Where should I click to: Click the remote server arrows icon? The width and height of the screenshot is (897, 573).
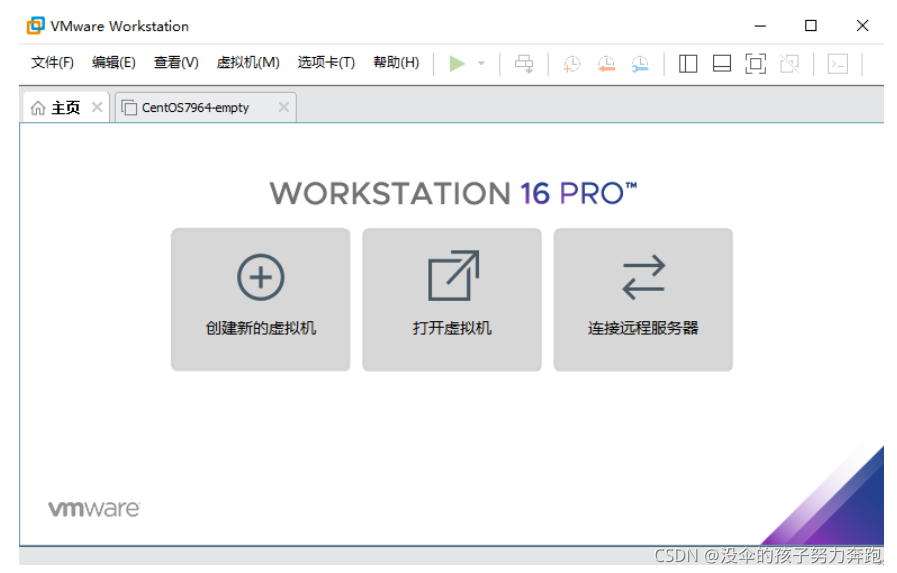pyautogui.click(x=644, y=277)
